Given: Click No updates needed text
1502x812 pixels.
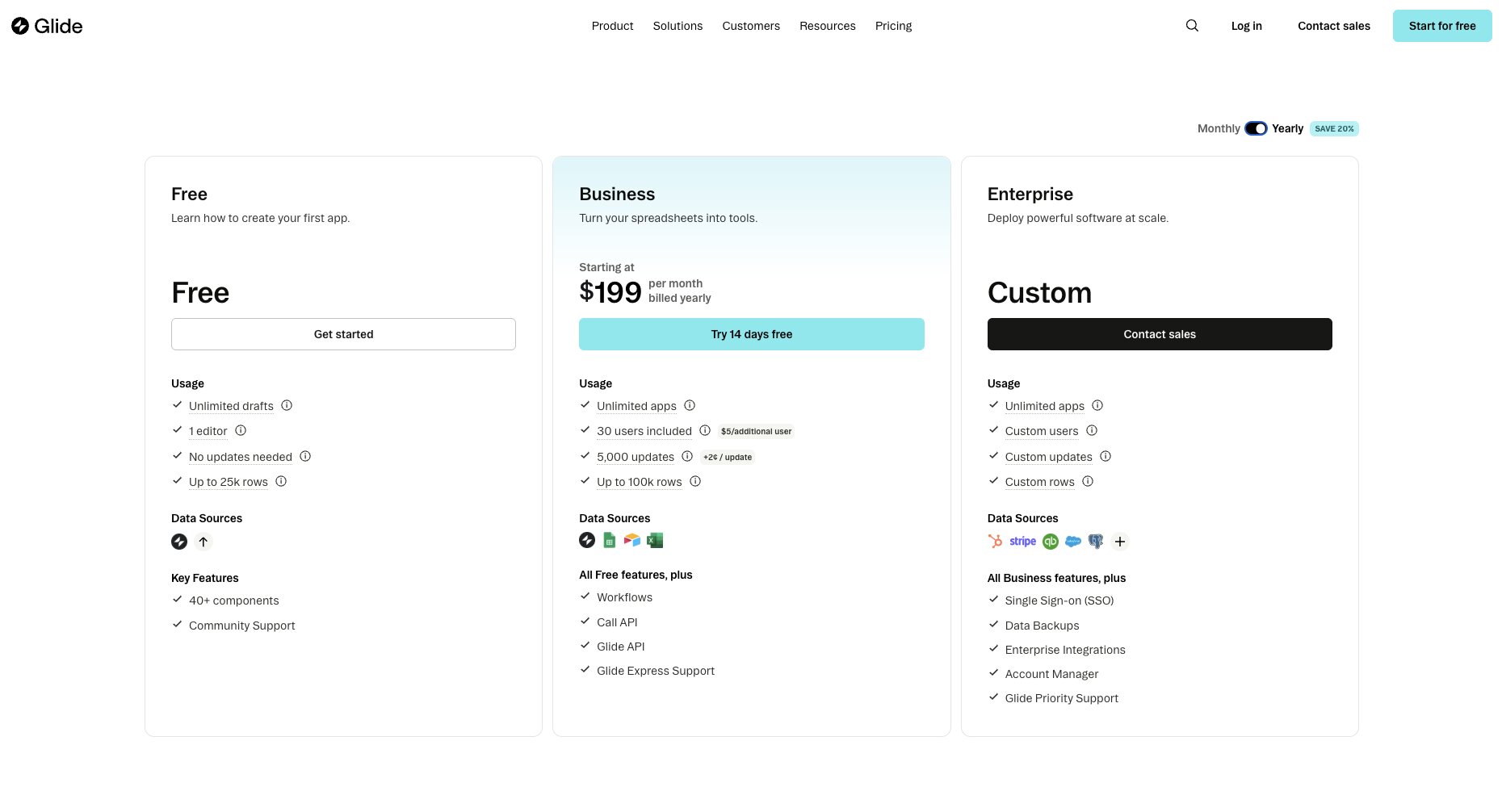Looking at the screenshot, I should [x=241, y=457].
